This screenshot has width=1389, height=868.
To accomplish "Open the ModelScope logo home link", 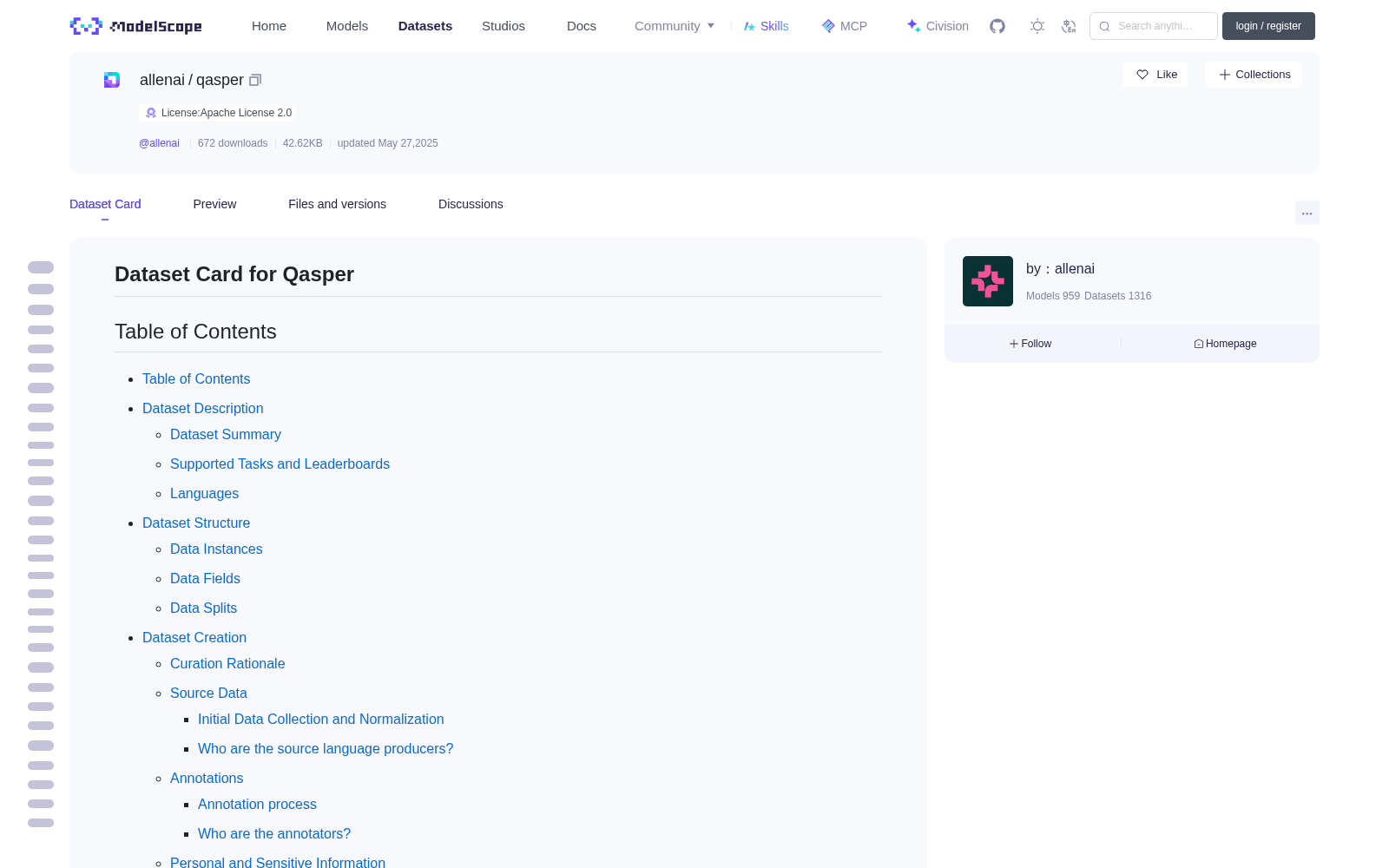I will point(136,26).
